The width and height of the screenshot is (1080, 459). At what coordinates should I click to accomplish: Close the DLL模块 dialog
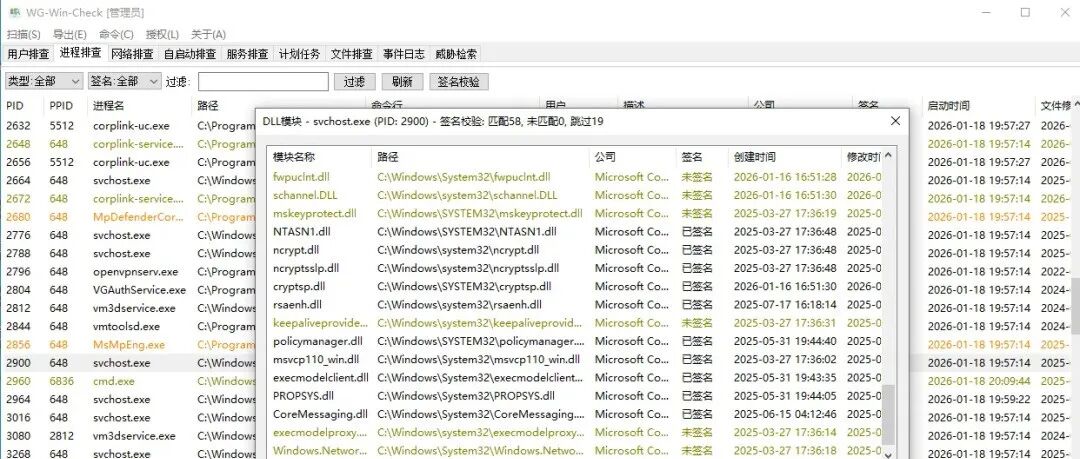895,121
